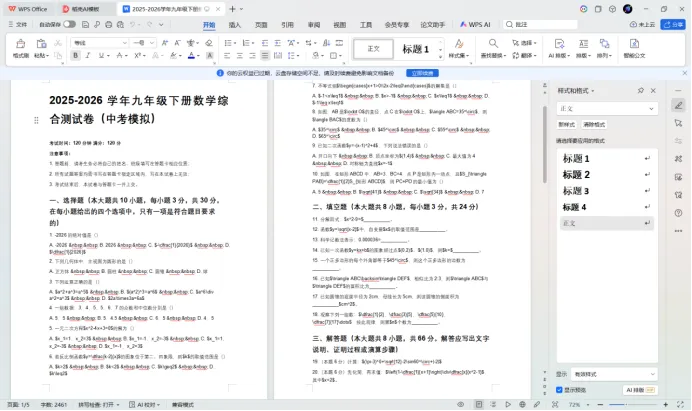Click the play reading mode icon in status bar
Viewport: 692px width, 411px height.
508,404
